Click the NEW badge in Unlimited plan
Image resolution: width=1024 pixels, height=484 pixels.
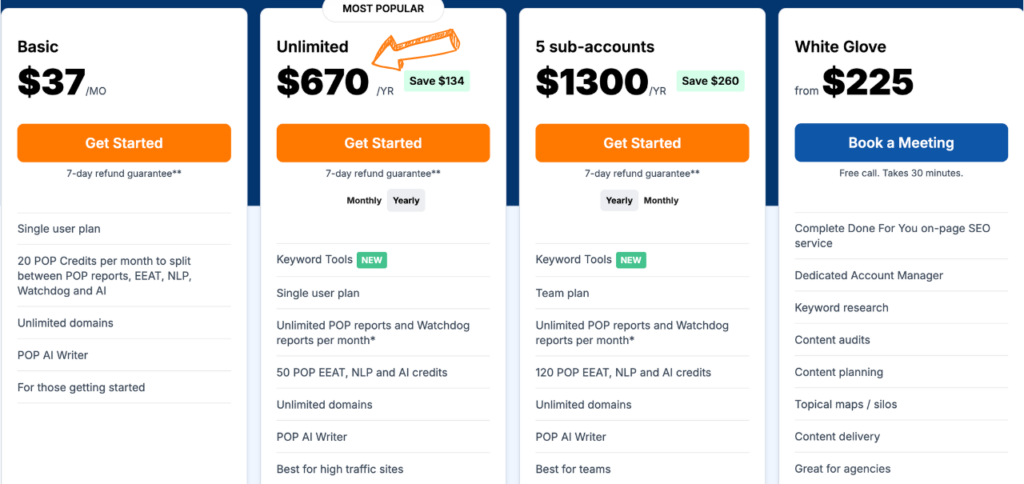[x=372, y=260]
